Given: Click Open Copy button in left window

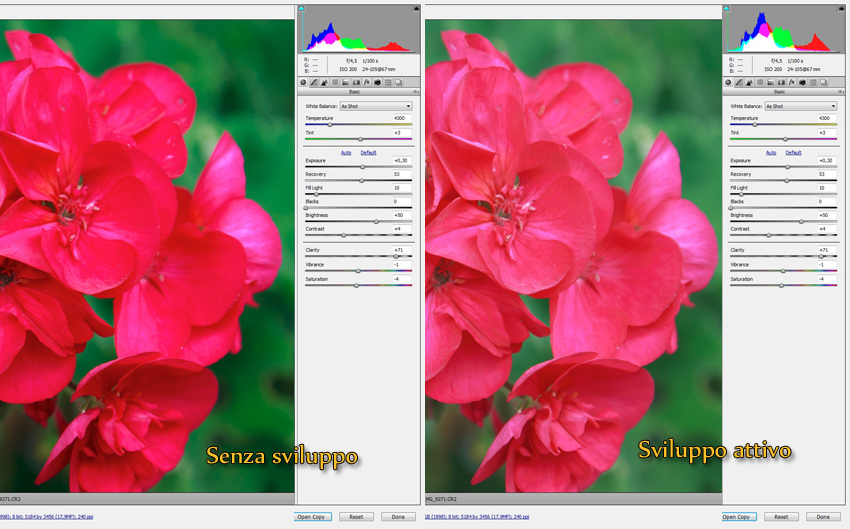Looking at the screenshot, I should pos(312,517).
